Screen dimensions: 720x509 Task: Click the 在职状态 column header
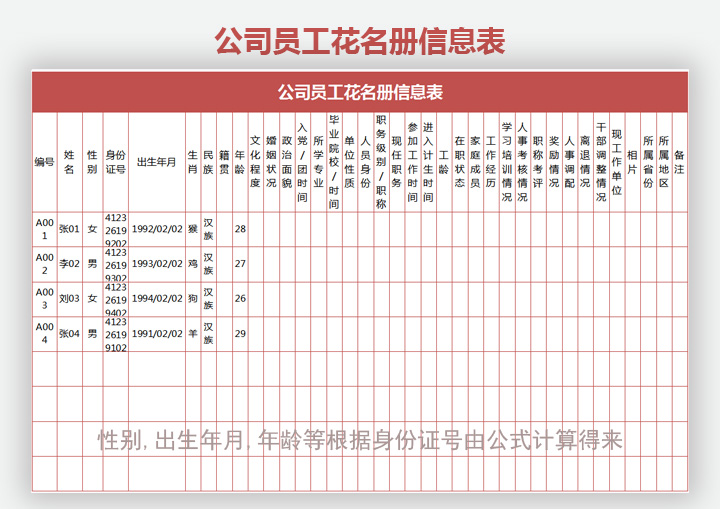coord(460,162)
